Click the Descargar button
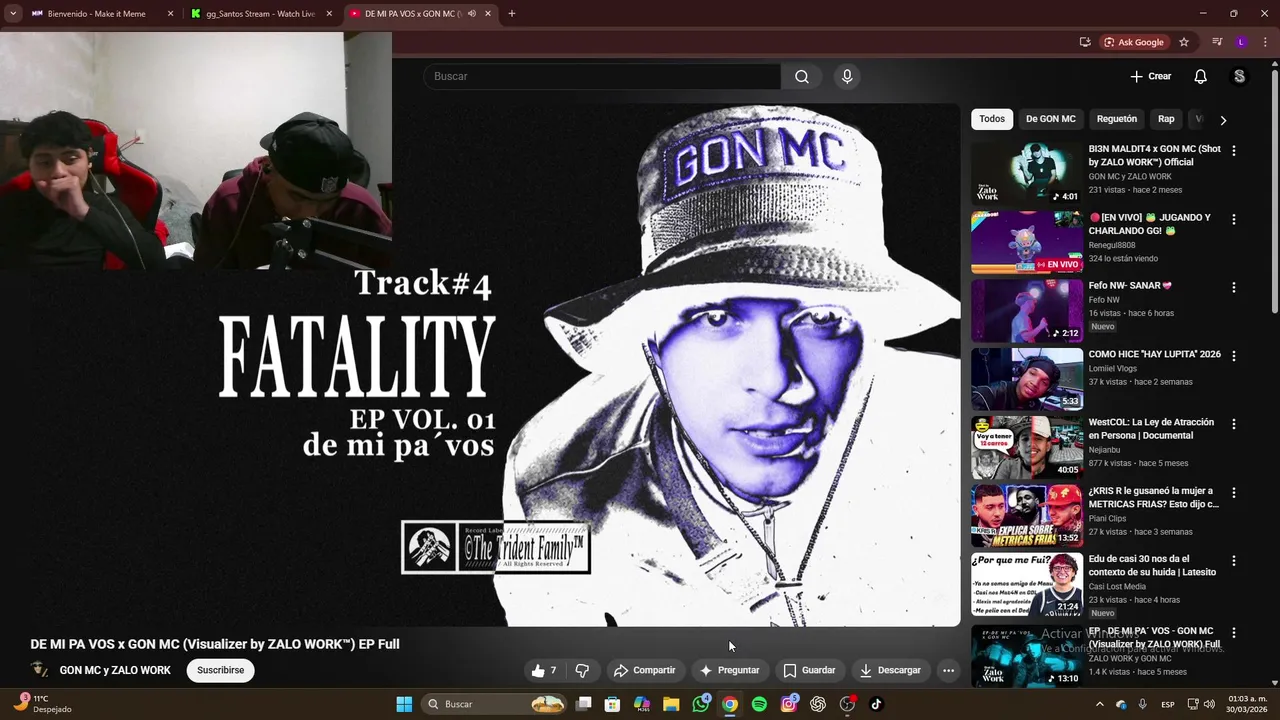Viewport: 1280px width, 720px height. (890, 670)
